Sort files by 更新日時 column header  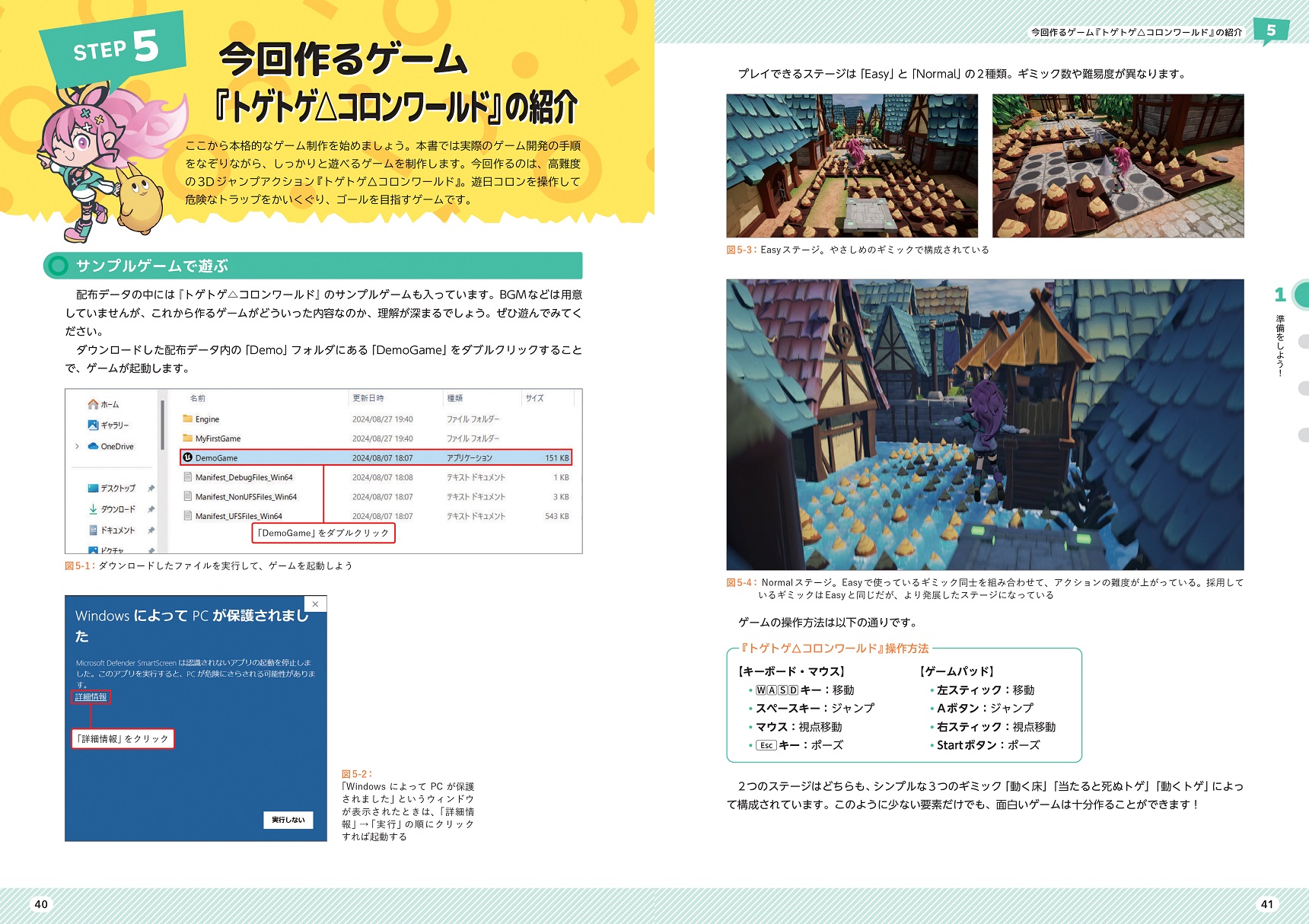368,398
